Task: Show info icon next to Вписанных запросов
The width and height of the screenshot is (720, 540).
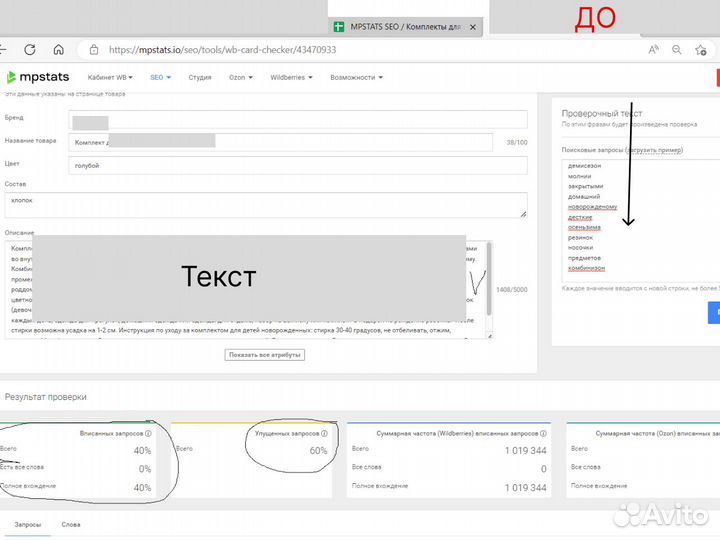Action: point(148,433)
